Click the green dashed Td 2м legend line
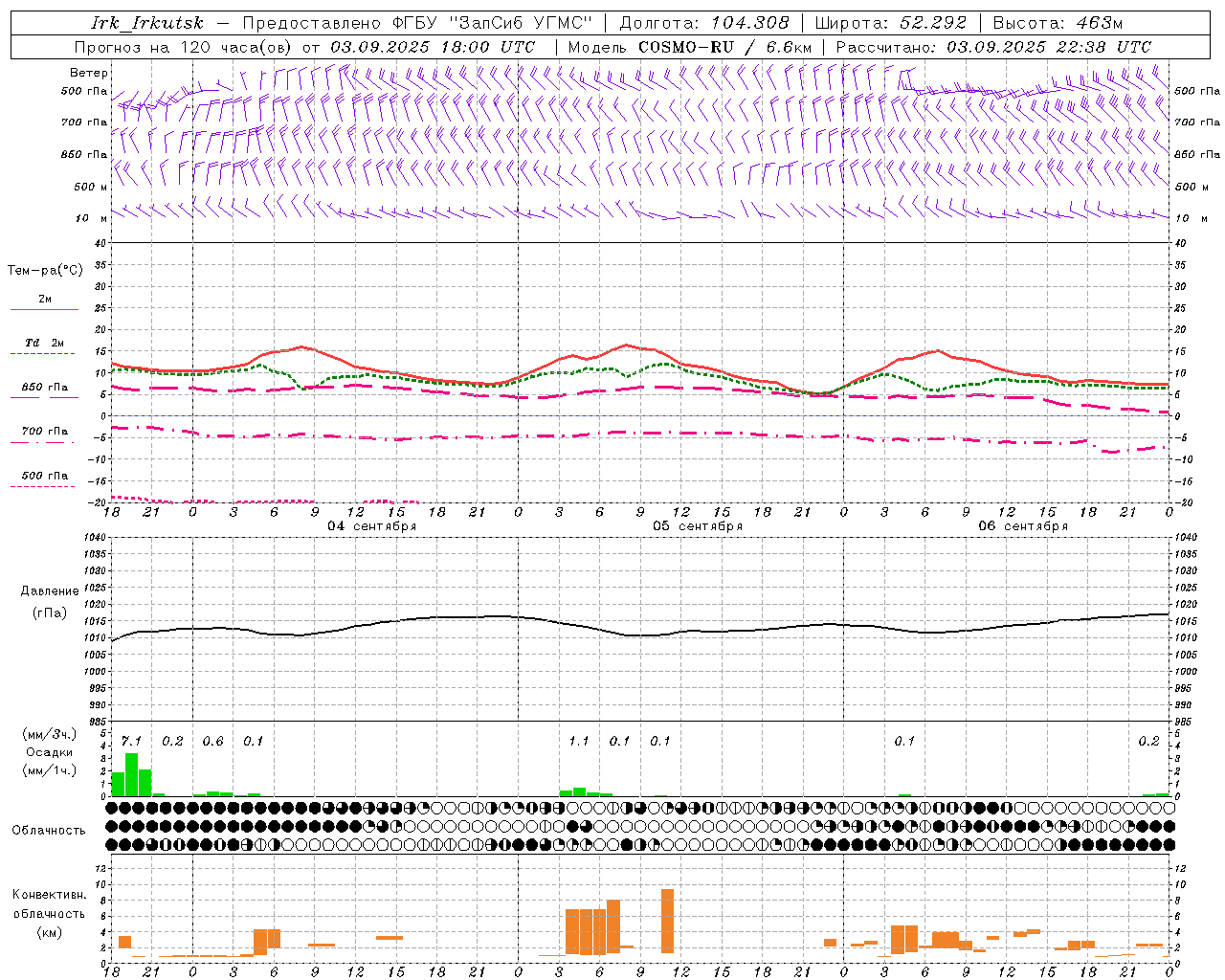 click(42, 353)
